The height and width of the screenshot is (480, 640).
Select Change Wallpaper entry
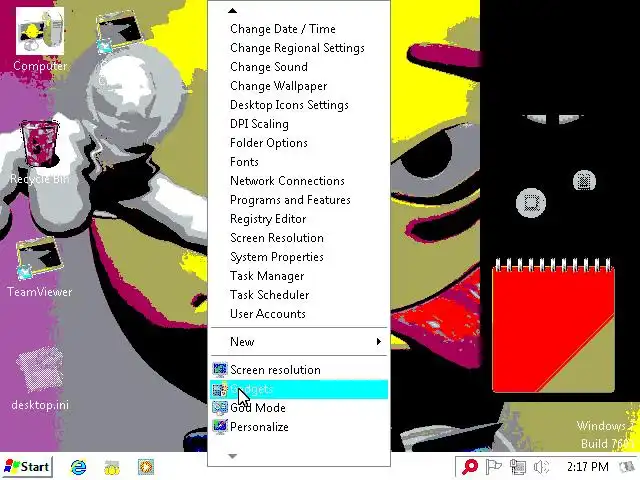[x=299, y=86]
